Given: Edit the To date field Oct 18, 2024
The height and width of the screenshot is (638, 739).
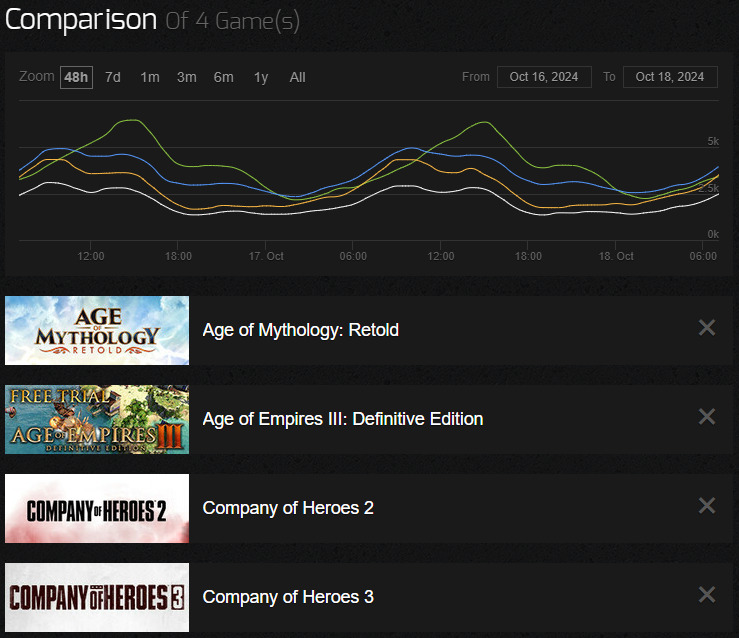Looking at the screenshot, I should tap(670, 77).
